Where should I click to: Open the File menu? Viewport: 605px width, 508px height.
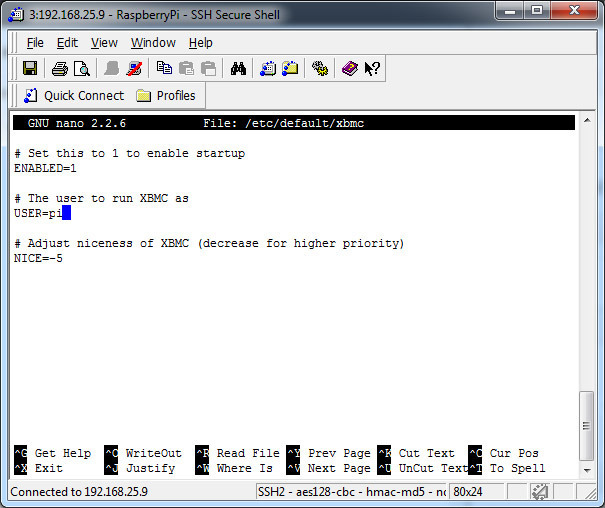coord(35,43)
